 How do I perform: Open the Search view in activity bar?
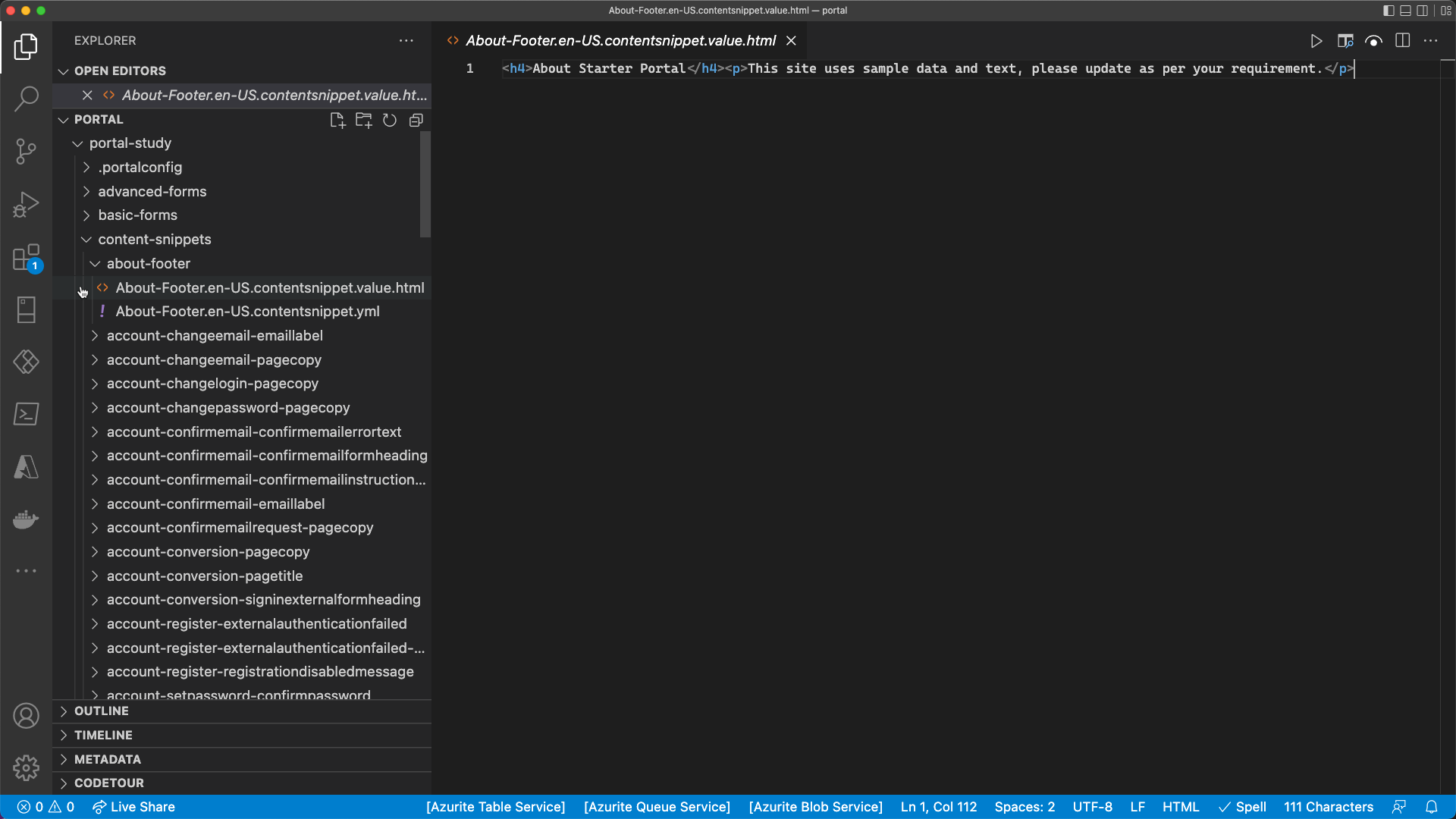click(27, 99)
